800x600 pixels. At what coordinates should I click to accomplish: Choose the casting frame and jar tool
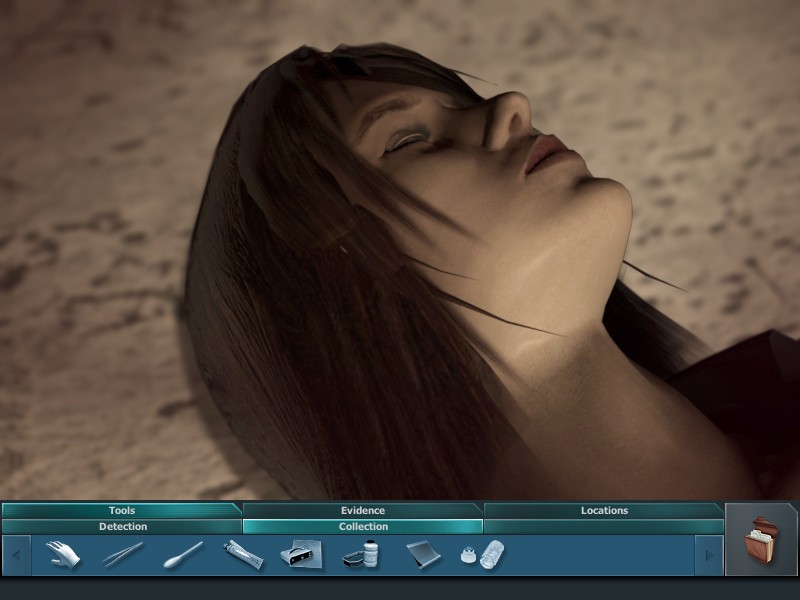point(361,555)
